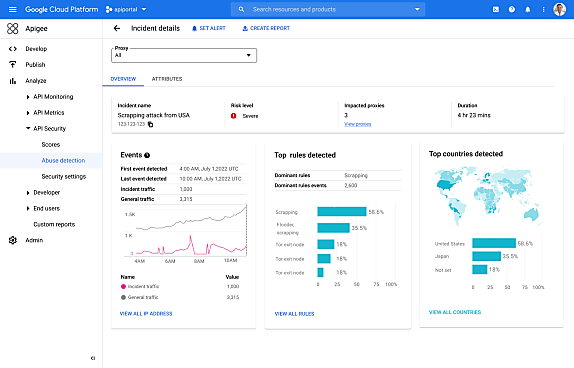Open Cloud Shell terminal icon
Image resolution: width=574 pixels, height=368 pixels.
tap(496, 10)
